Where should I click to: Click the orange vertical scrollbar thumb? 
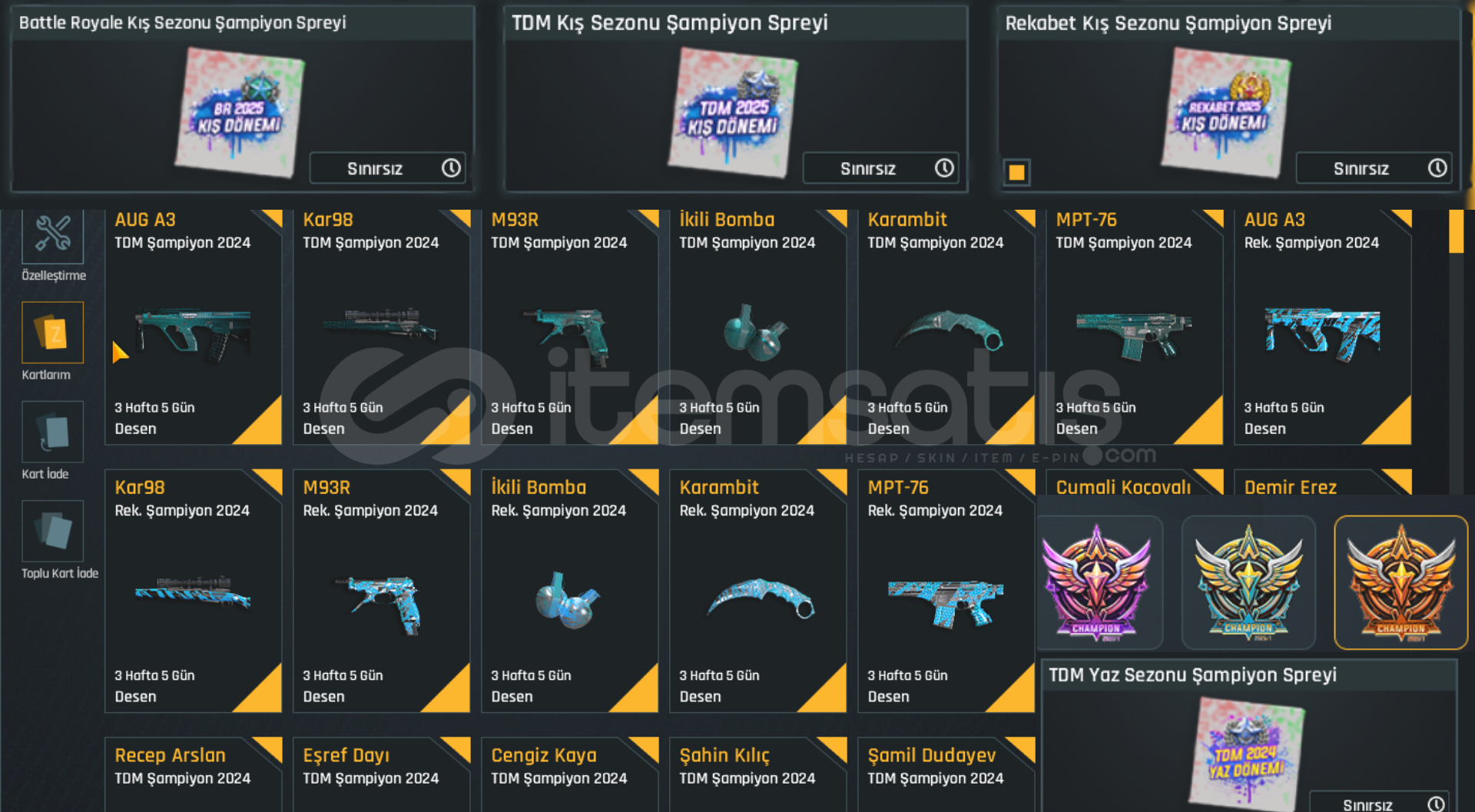pos(1456,231)
